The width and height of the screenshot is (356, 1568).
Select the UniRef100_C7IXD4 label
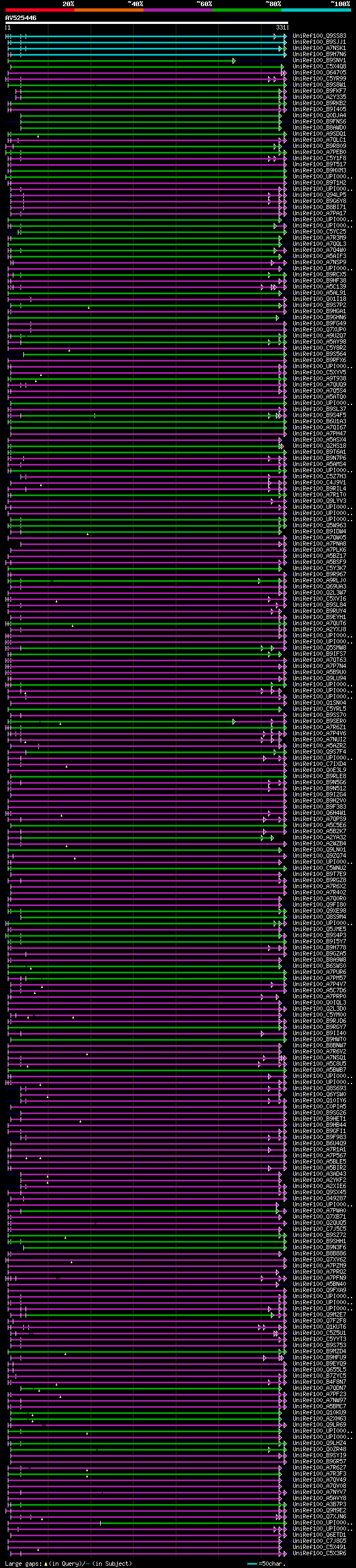point(319,764)
